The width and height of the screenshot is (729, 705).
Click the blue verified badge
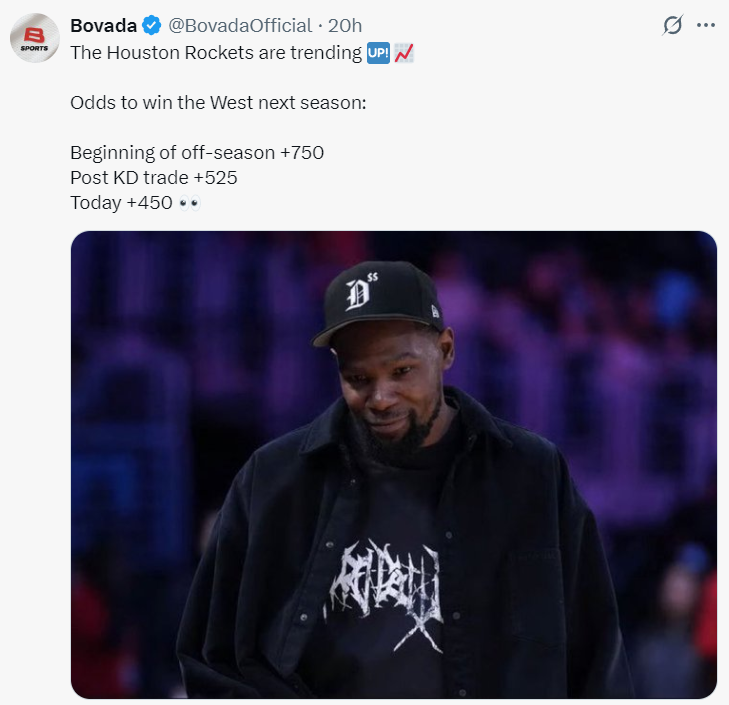coord(152,26)
